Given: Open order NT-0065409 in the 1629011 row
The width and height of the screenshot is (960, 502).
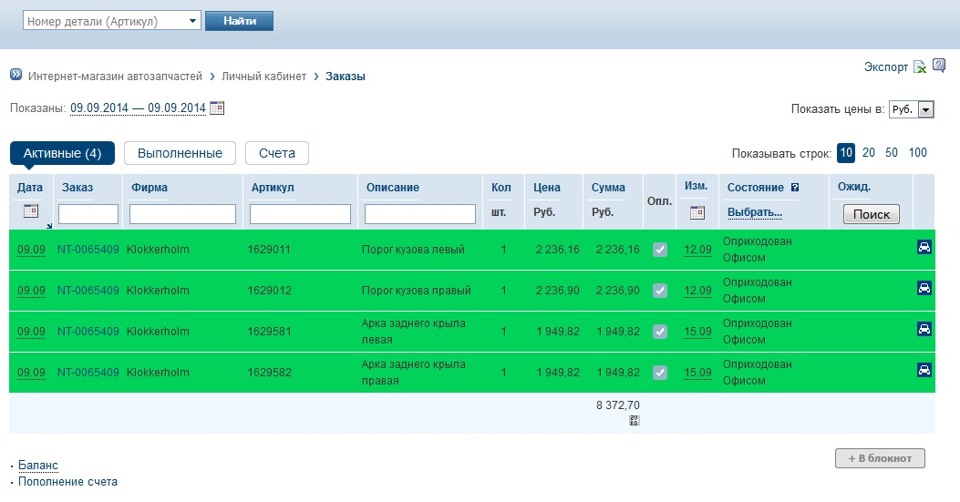Looking at the screenshot, I should coord(88,249).
